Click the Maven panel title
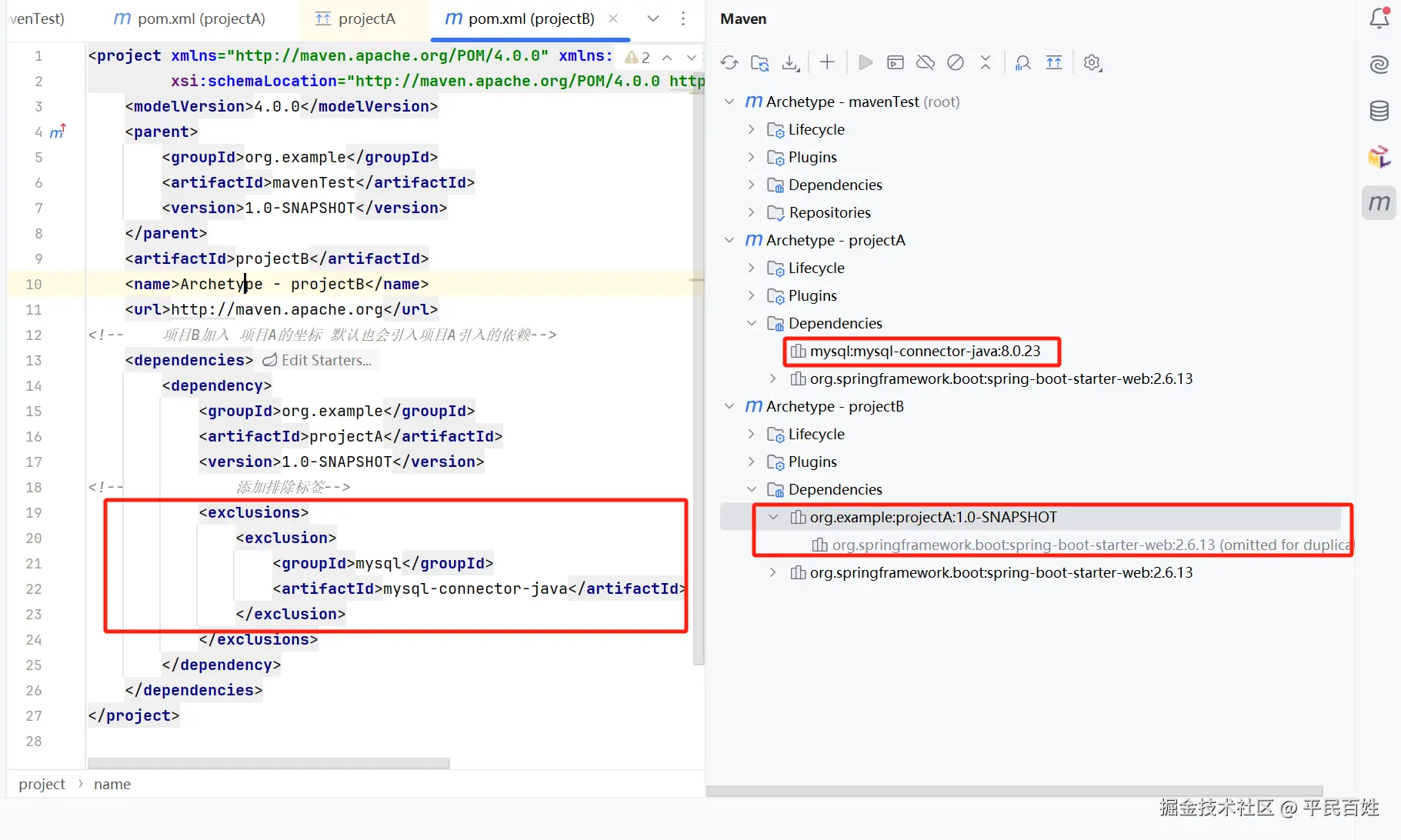Image resolution: width=1401 pixels, height=840 pixels. (743, 18)
